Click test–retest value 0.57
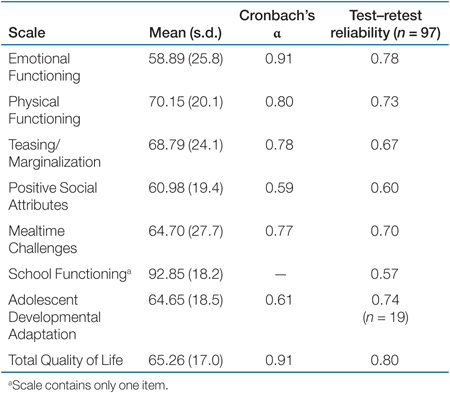 (384, 274)
